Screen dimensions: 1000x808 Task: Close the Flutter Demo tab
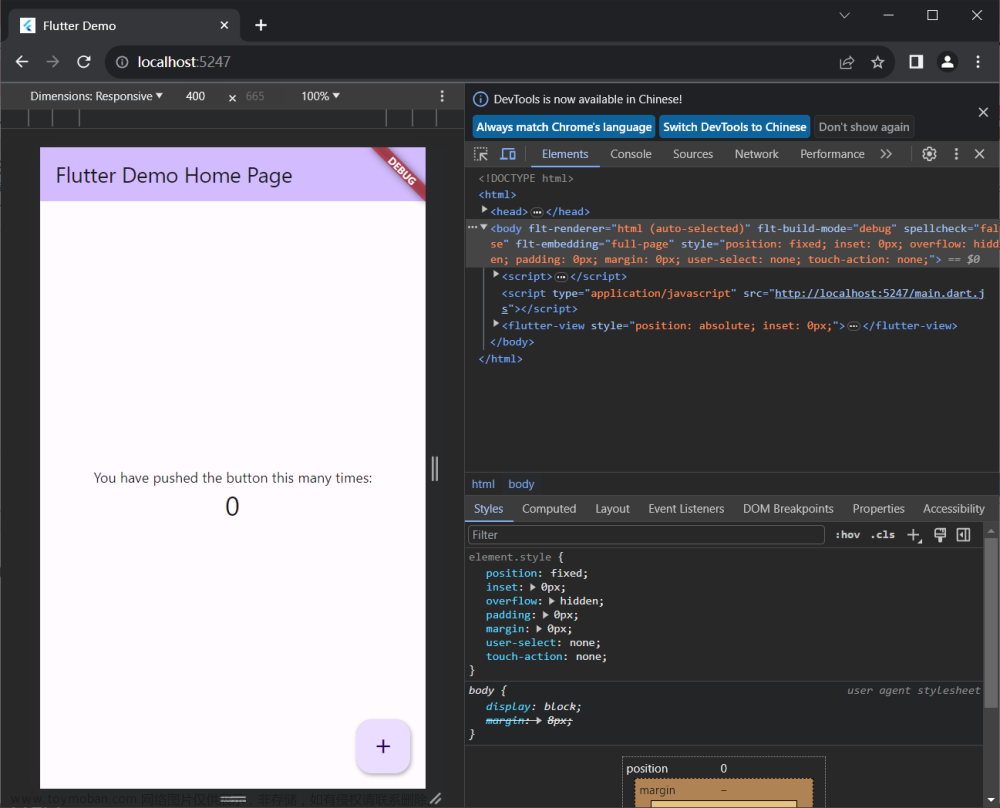pyautogui.click(x=224, y=26)
